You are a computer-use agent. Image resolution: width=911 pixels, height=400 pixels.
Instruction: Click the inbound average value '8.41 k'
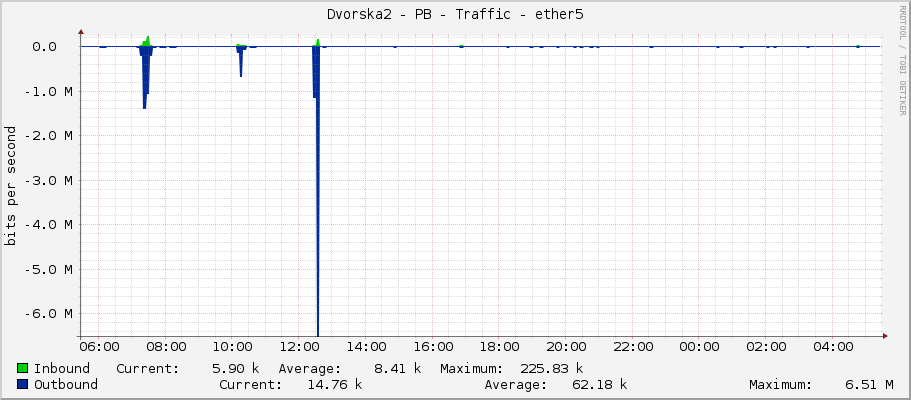pyautogui.click(x=397, y=369)
